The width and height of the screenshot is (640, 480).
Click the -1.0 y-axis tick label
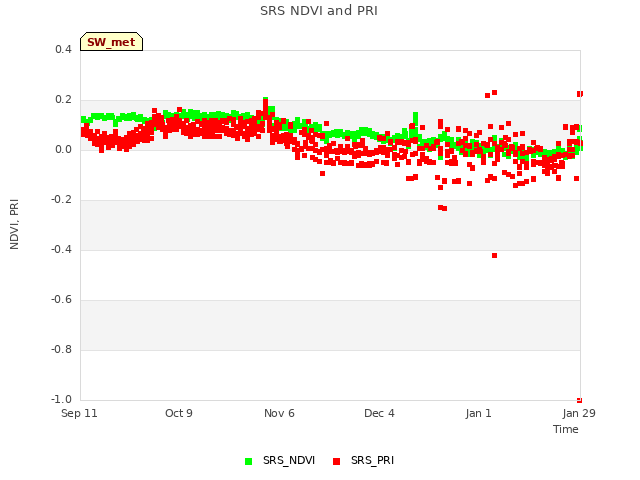tap(61, 399)
